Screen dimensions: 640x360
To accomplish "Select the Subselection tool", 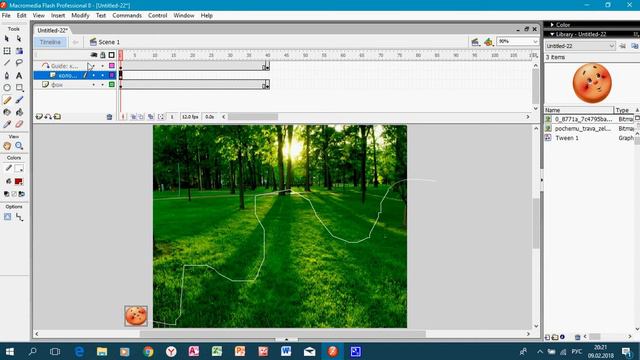I will 19,38.
